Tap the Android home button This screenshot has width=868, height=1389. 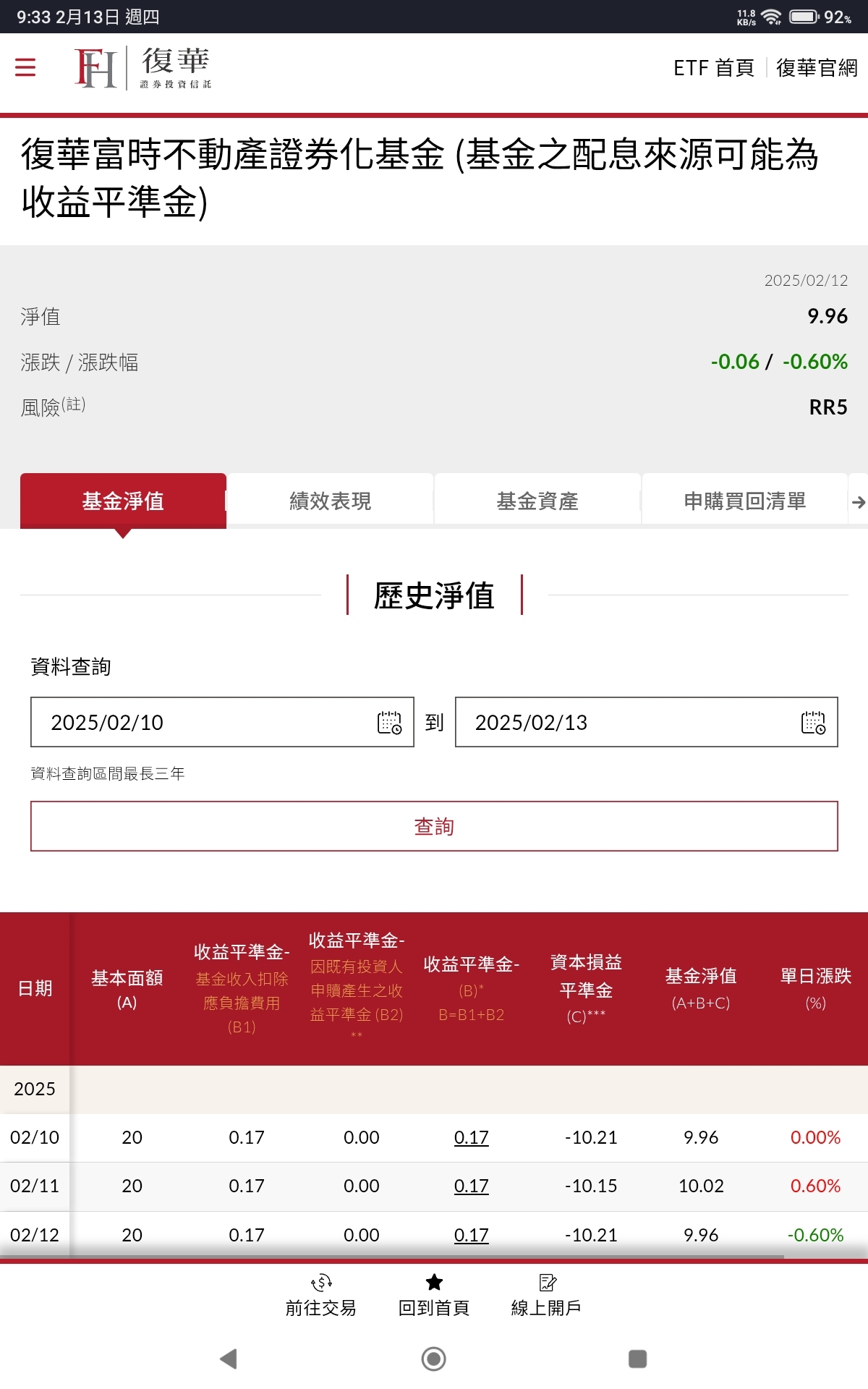(434, 1359)
